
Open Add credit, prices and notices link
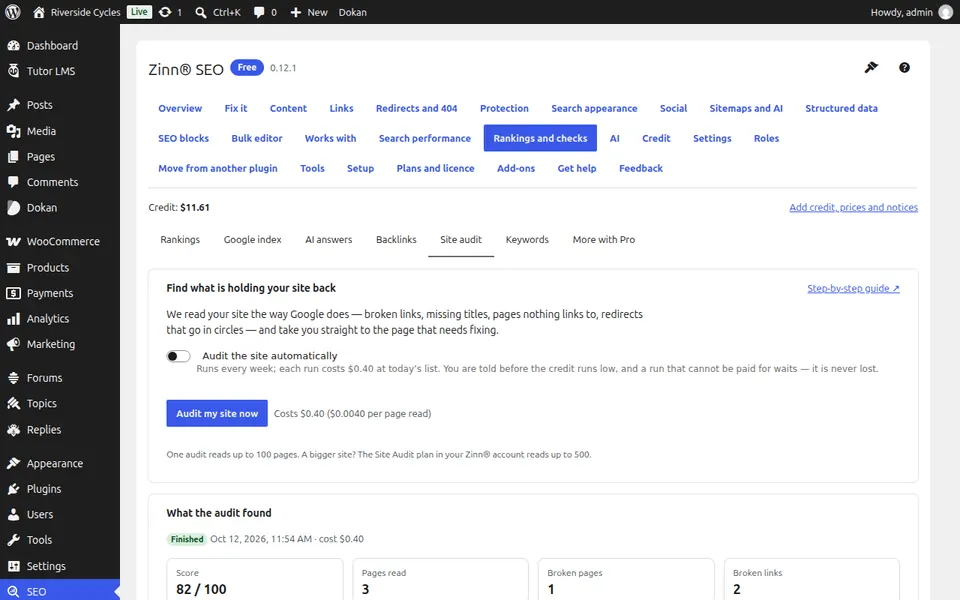[x=853, y=208]
